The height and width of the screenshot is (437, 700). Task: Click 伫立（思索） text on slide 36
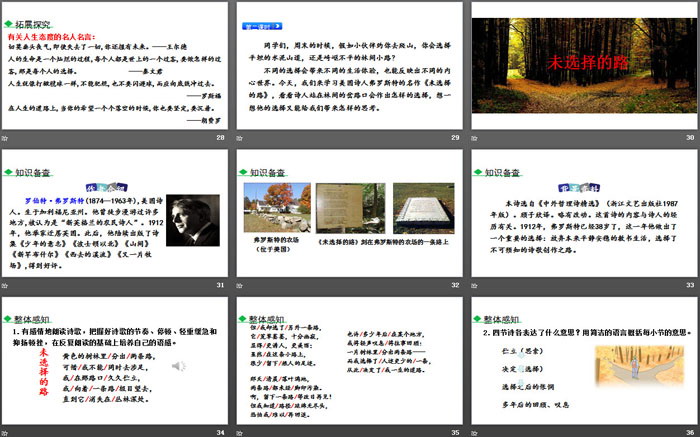(x=522, y=351)
